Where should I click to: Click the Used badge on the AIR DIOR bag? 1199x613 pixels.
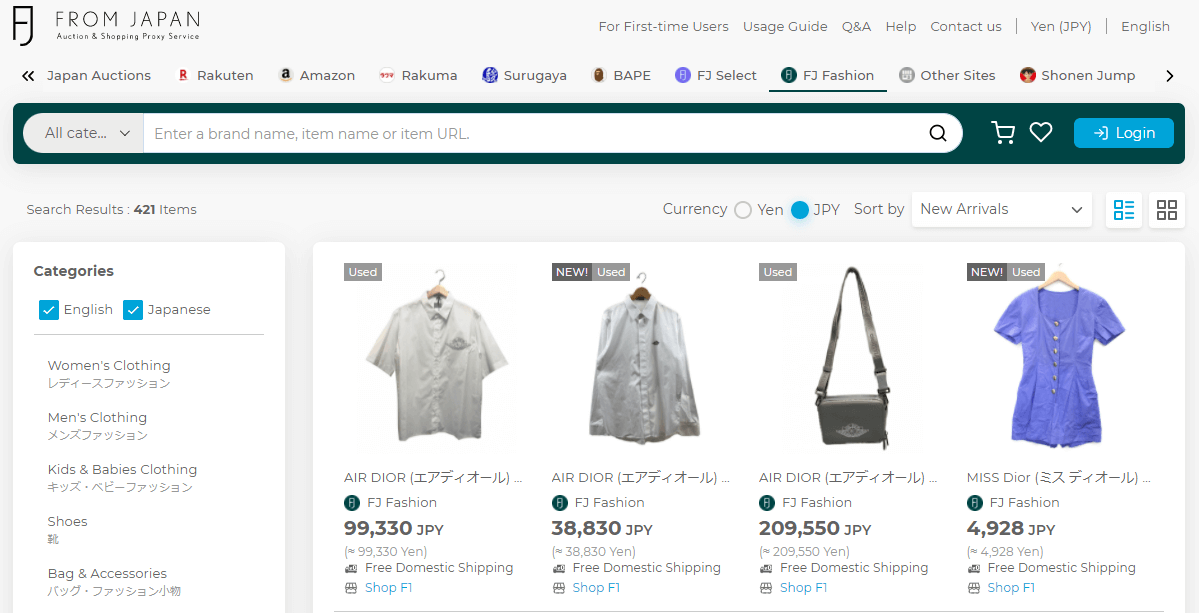778,272
